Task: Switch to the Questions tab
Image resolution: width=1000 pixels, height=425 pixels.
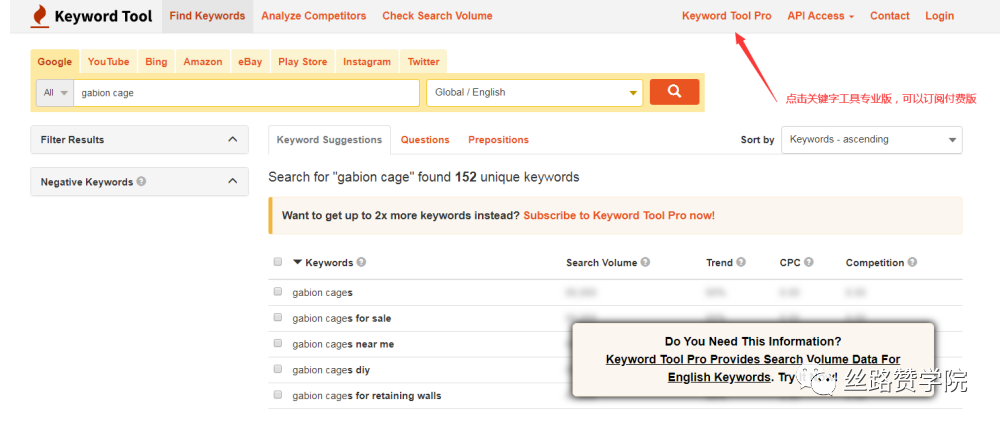Action: pos(425,140)
